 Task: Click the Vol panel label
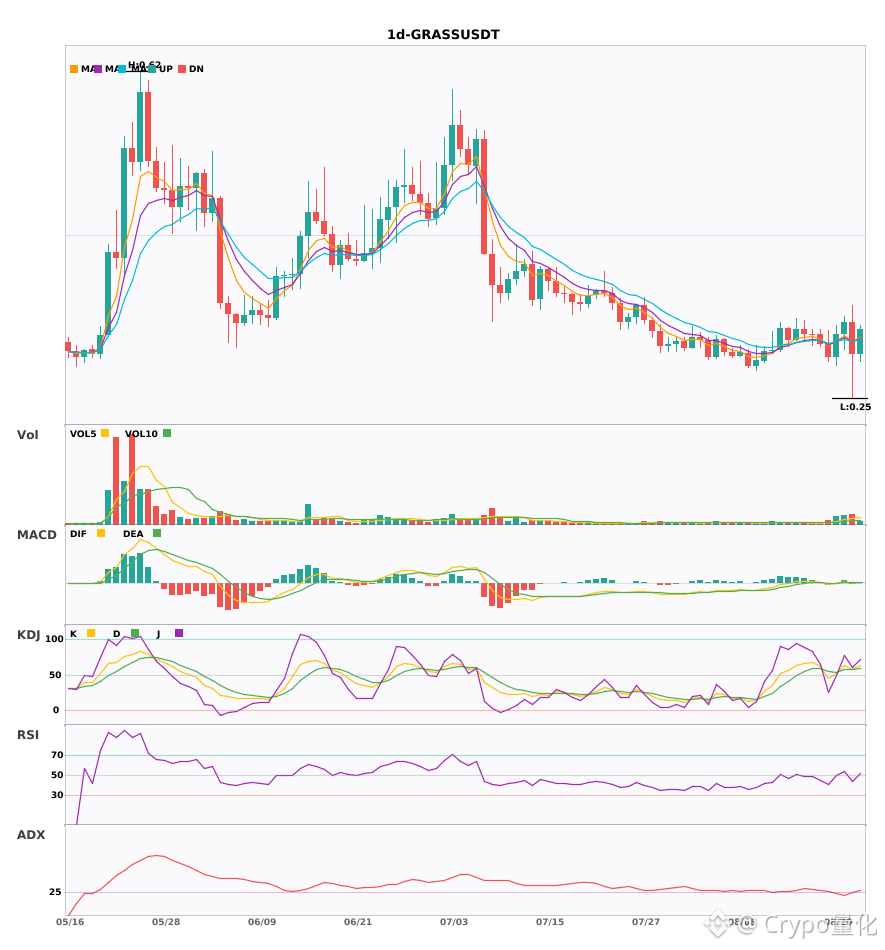[27, 435]
